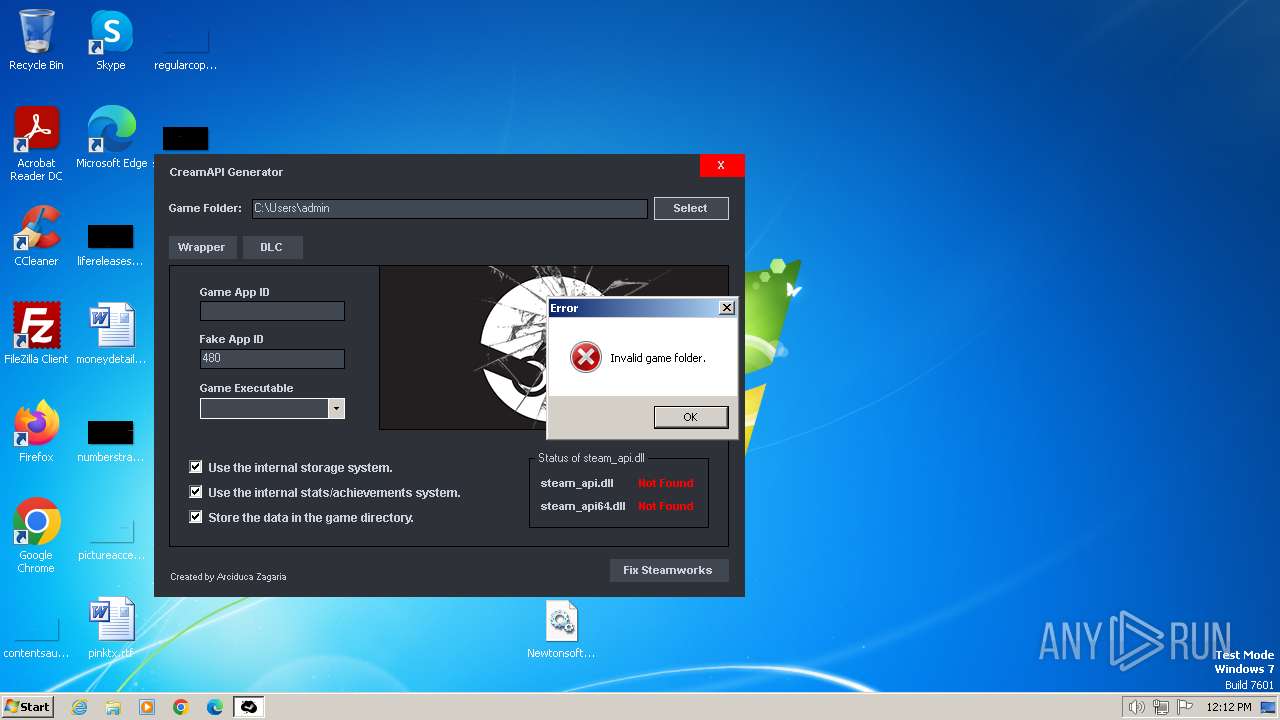Switch to the Wrapper tab
The height and width of the screenshot is (720, 1280).
point(202,247)
